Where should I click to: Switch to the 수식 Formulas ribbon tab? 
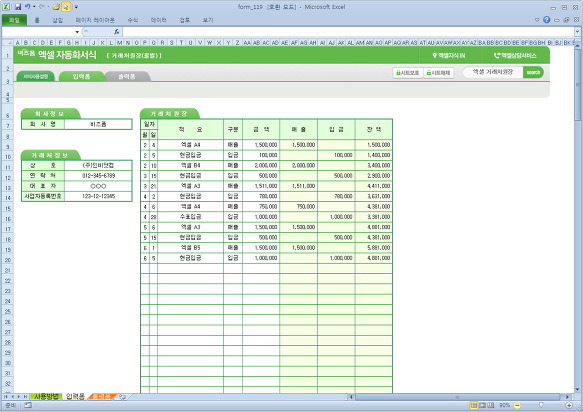[x=133, y=20]
